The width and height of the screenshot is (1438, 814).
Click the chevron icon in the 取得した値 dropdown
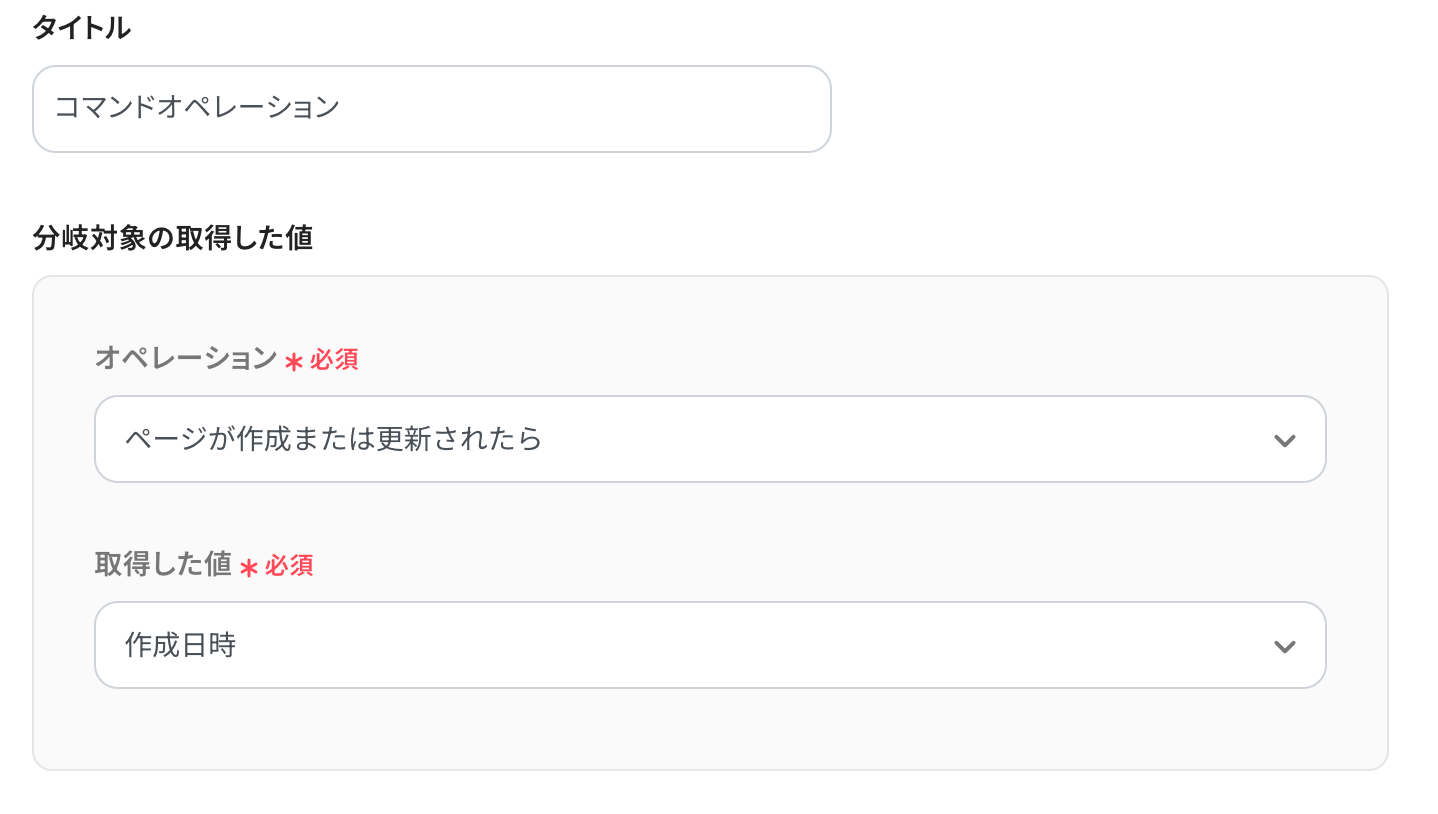click(1284, 646)
